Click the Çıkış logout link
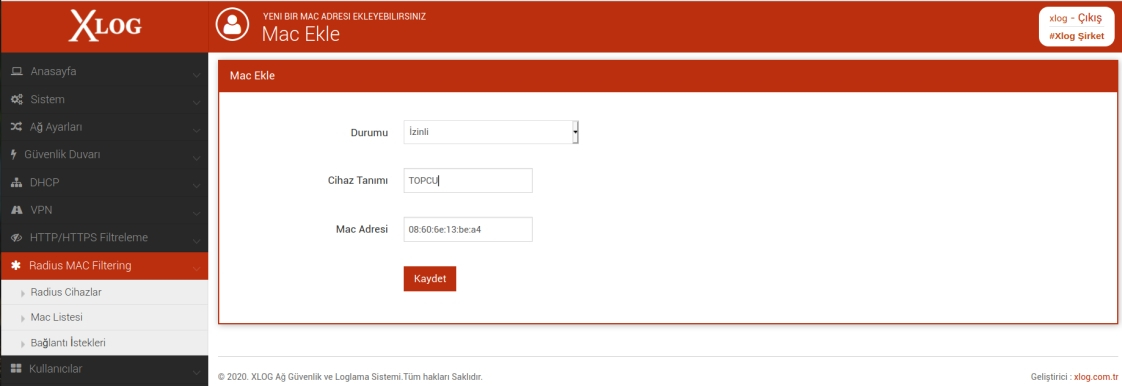Screen dimensions: 1122x386 [x=1090, y=18]
